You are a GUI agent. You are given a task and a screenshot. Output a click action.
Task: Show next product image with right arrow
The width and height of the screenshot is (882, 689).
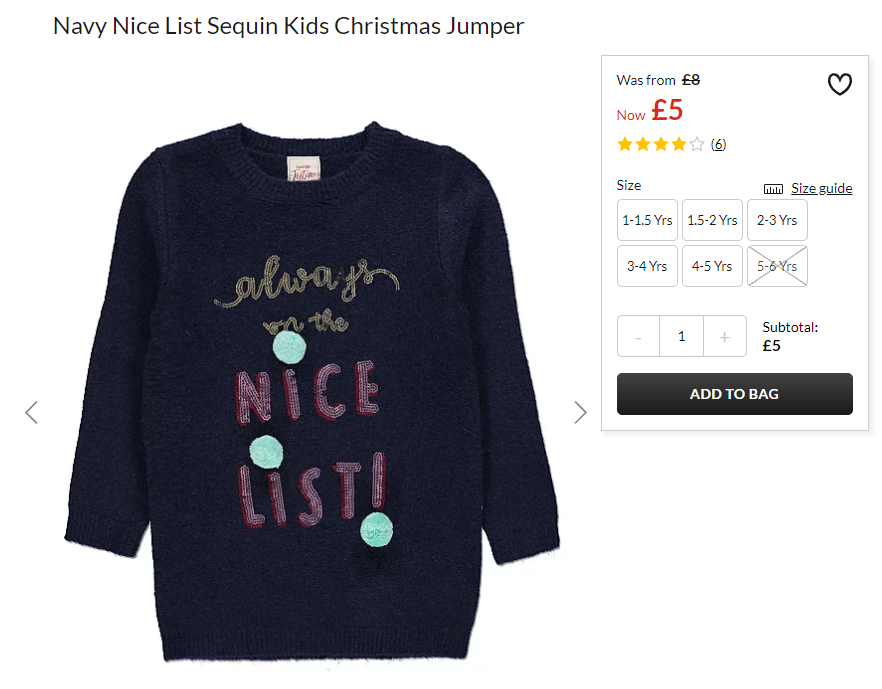[580, 412]
